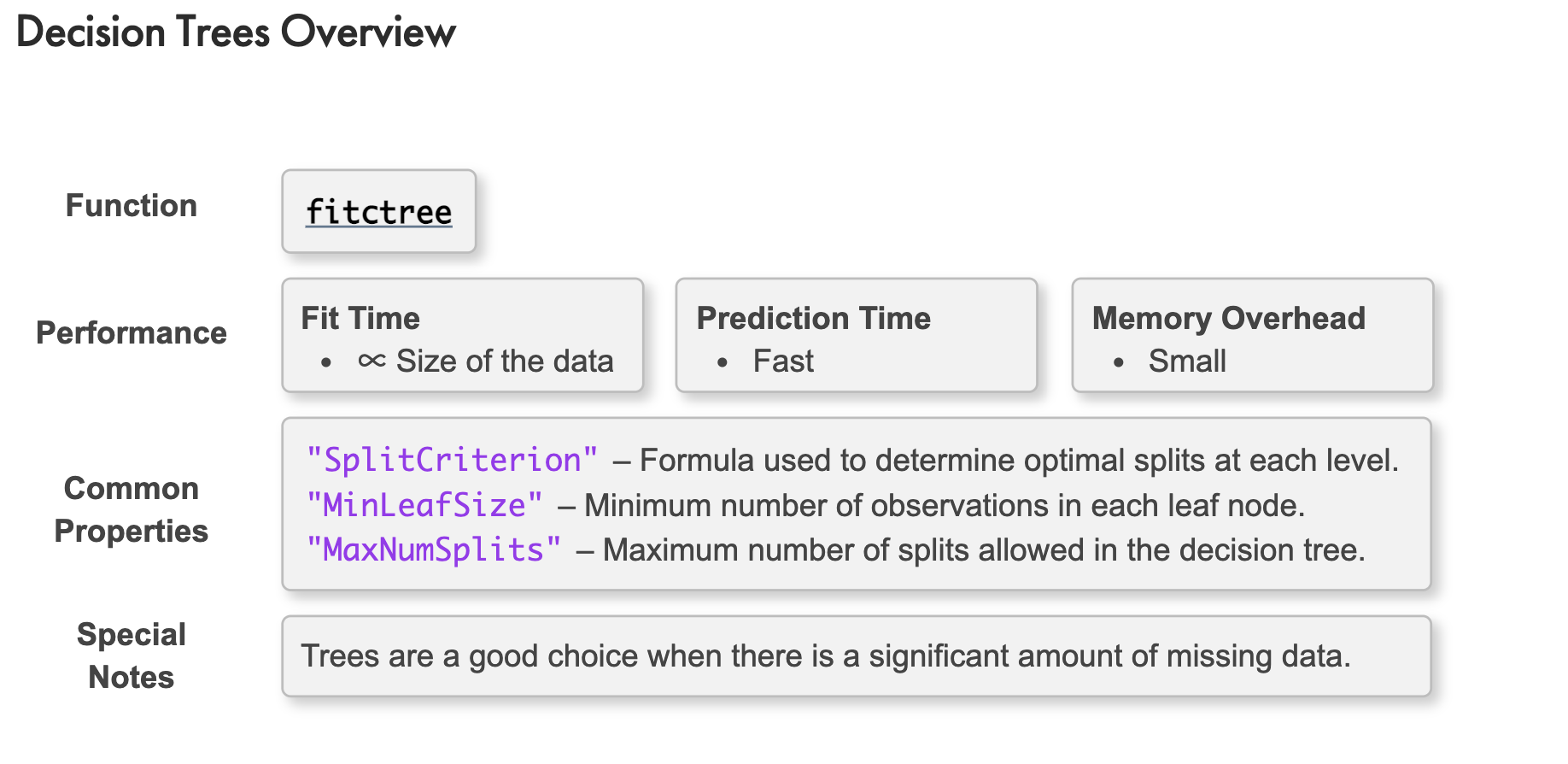
Task: Click the "SplitCriterion" property name
Action: click(452, 460)
